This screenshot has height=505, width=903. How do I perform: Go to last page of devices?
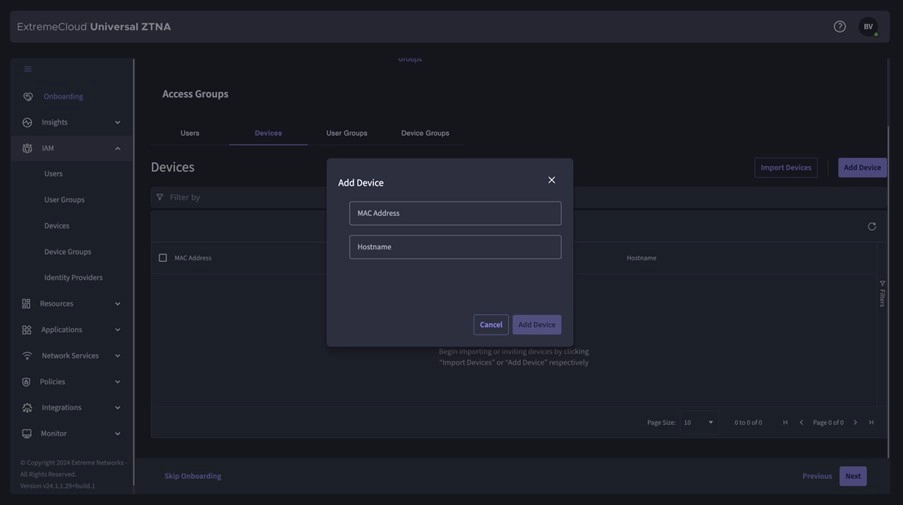click(871, 422)
